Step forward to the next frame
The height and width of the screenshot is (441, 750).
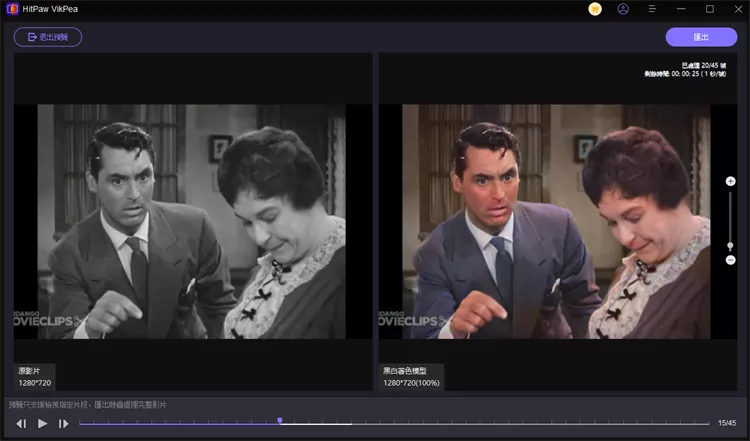[63, 424]
